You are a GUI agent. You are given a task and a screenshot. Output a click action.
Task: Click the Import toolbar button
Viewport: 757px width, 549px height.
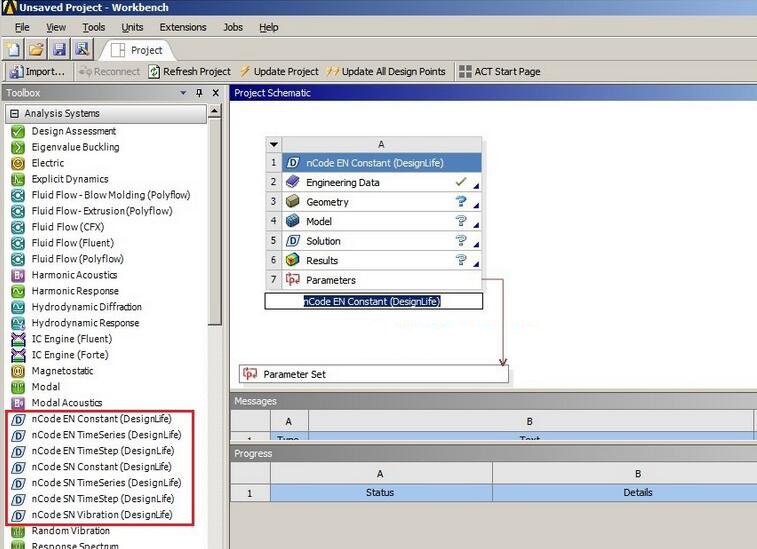point(37,71)
